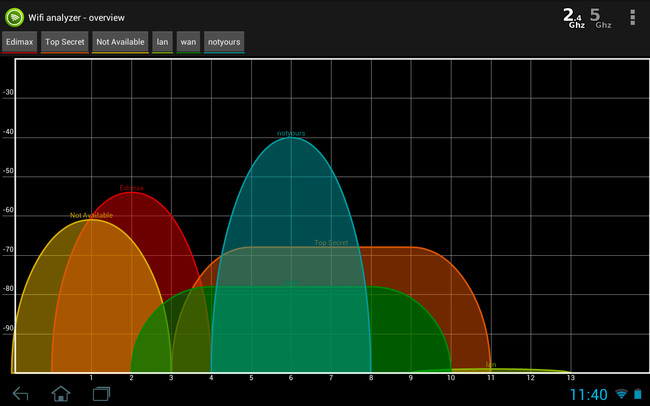Open the three-dot overflow menu
Image resolution: width=650 pixels, height=406 pixels.
click(632, 17)
